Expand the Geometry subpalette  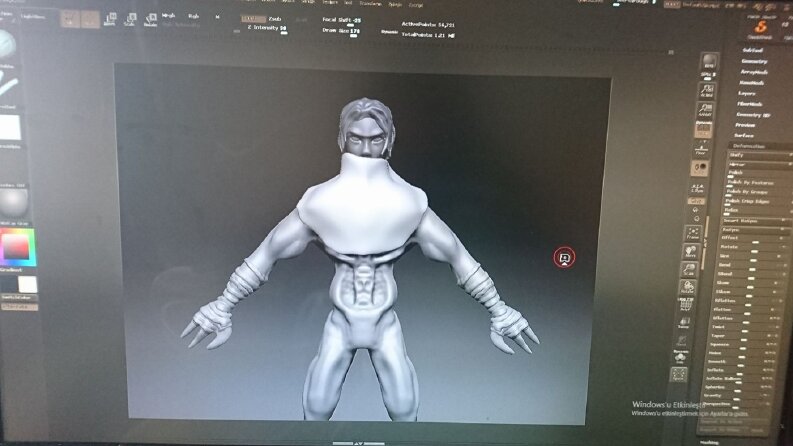pos(754,61)
